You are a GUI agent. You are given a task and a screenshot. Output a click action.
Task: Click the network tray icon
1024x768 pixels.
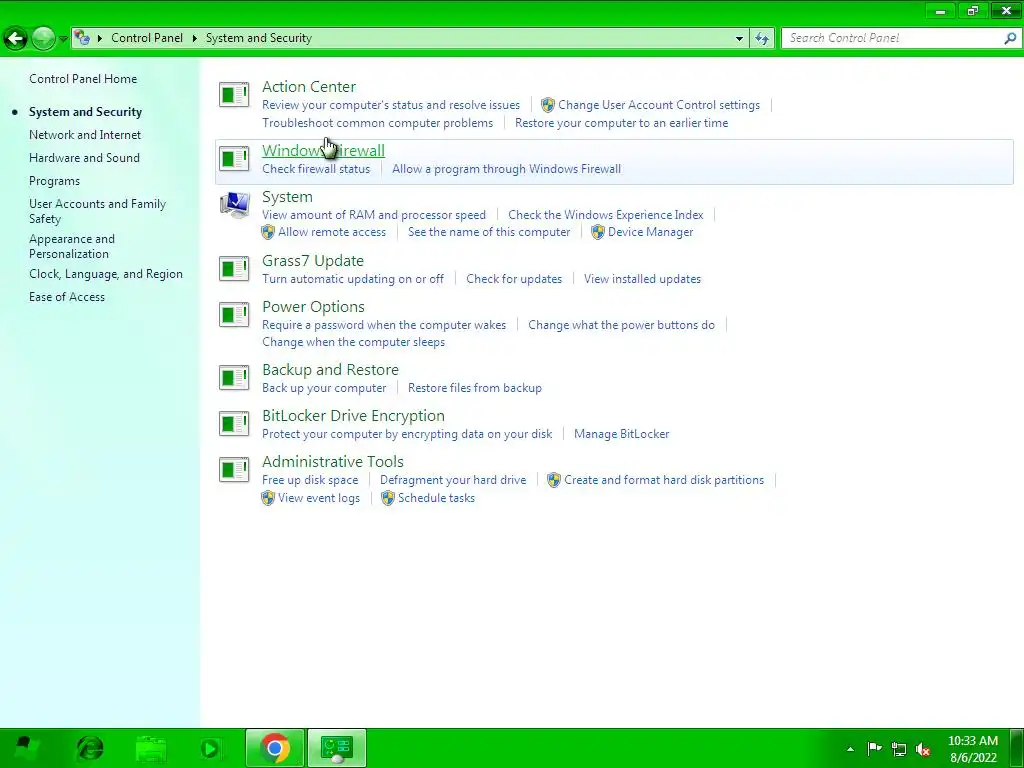coord(899,749)
